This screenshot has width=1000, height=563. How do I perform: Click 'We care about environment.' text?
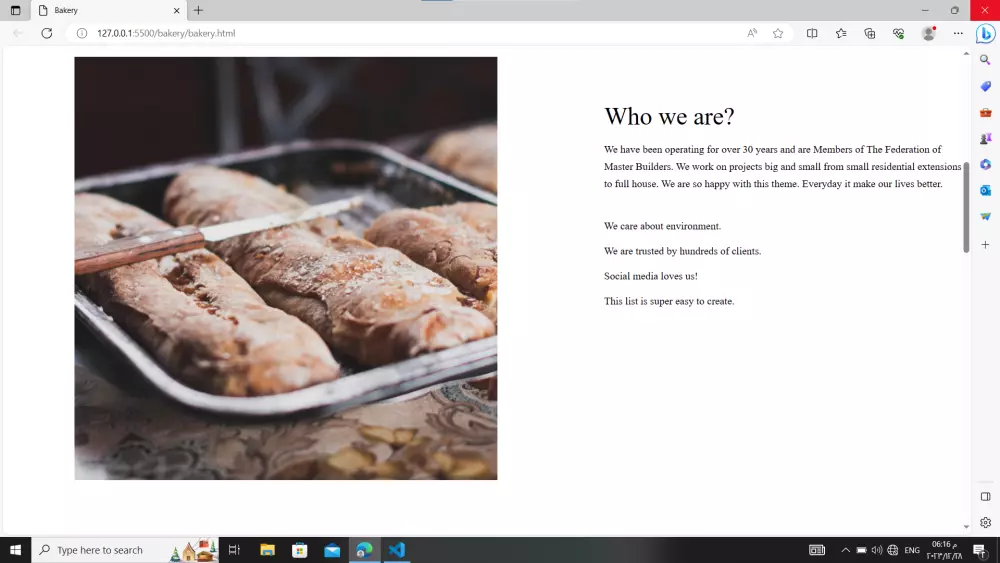662,226
